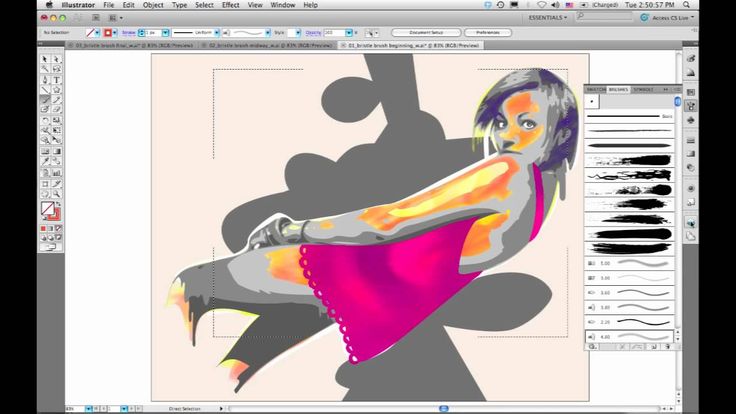736x414 pixels.
Task: Open Brush Libraries menu at panel bottom
Action: 592,346
